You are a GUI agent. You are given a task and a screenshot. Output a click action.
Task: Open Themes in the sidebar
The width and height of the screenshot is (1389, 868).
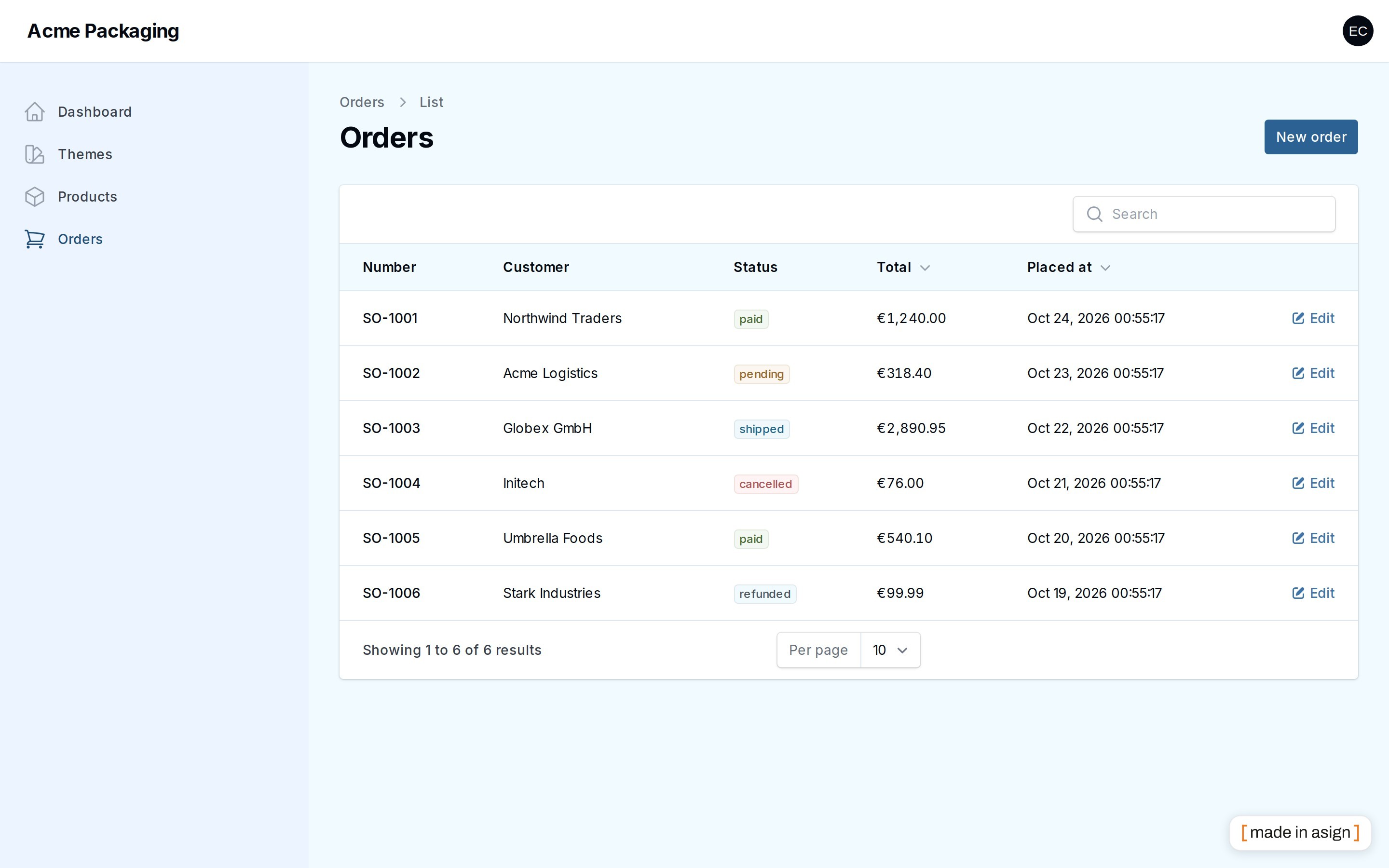pos(85,154)
